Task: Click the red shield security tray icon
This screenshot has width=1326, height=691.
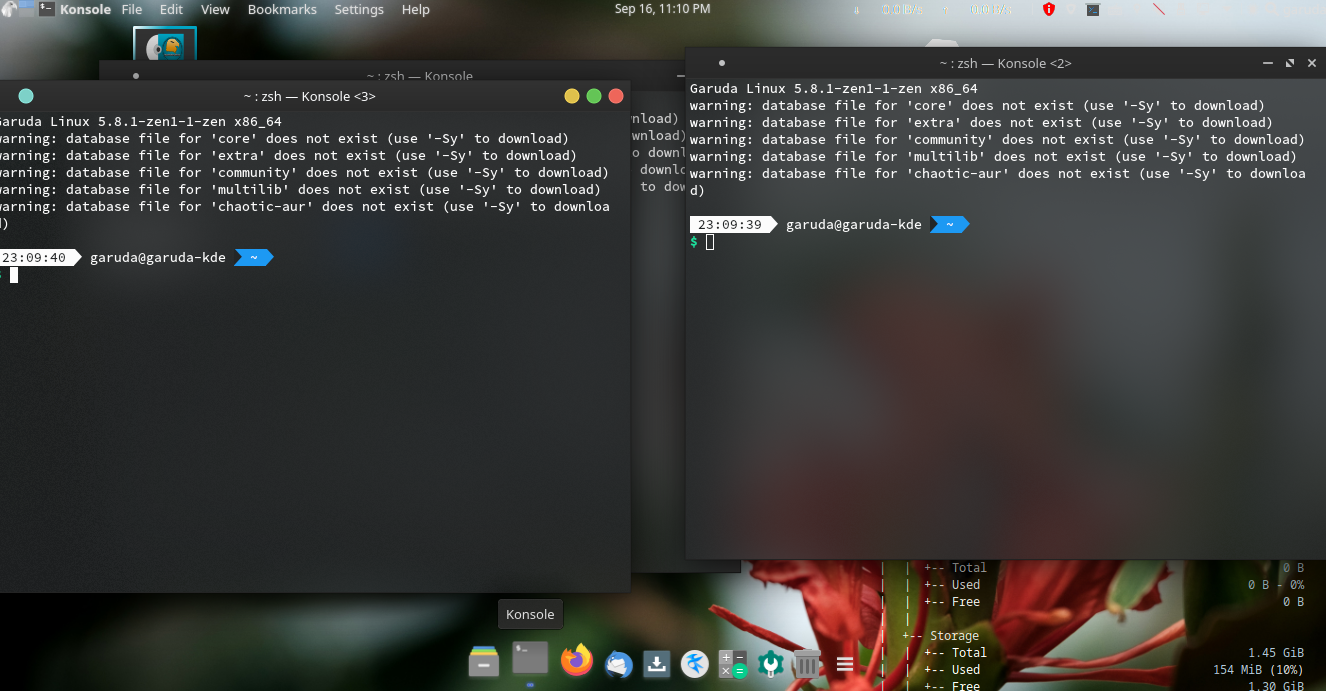Action: tap(1048, 9)
